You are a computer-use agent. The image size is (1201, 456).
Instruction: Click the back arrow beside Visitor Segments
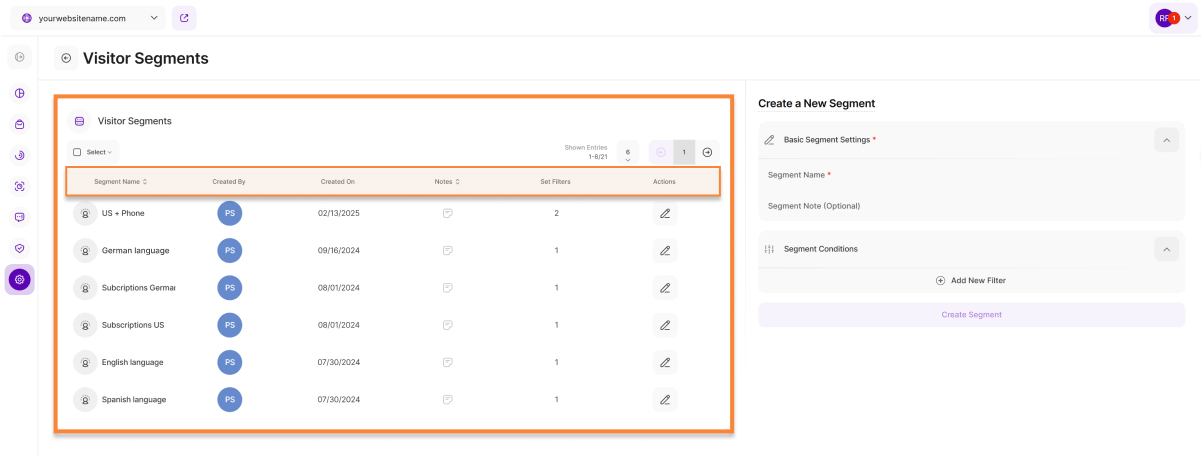click(66, 58)
